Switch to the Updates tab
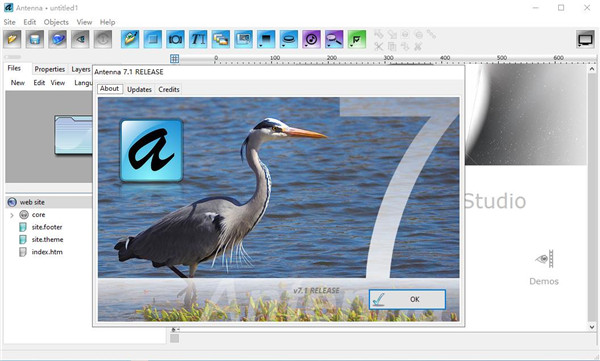The width and height of the screenshot is (600, 361). pos(139,89)
